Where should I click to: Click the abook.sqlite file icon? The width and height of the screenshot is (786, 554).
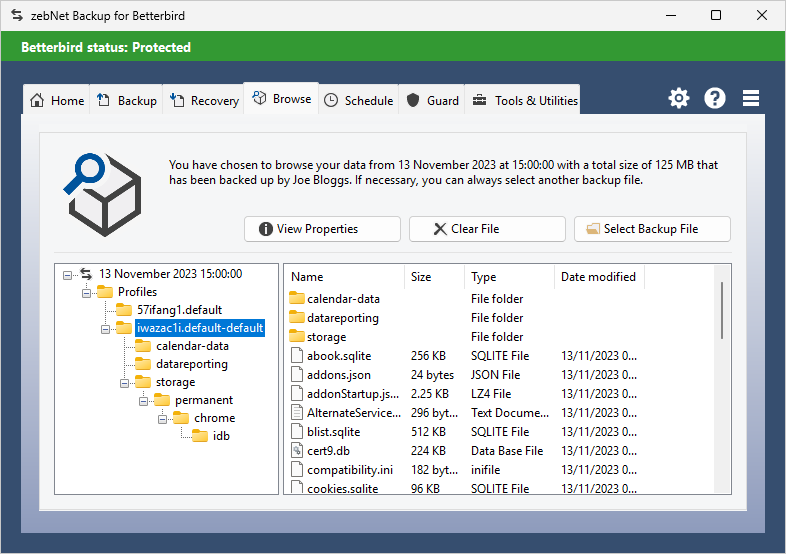(296, 356)
